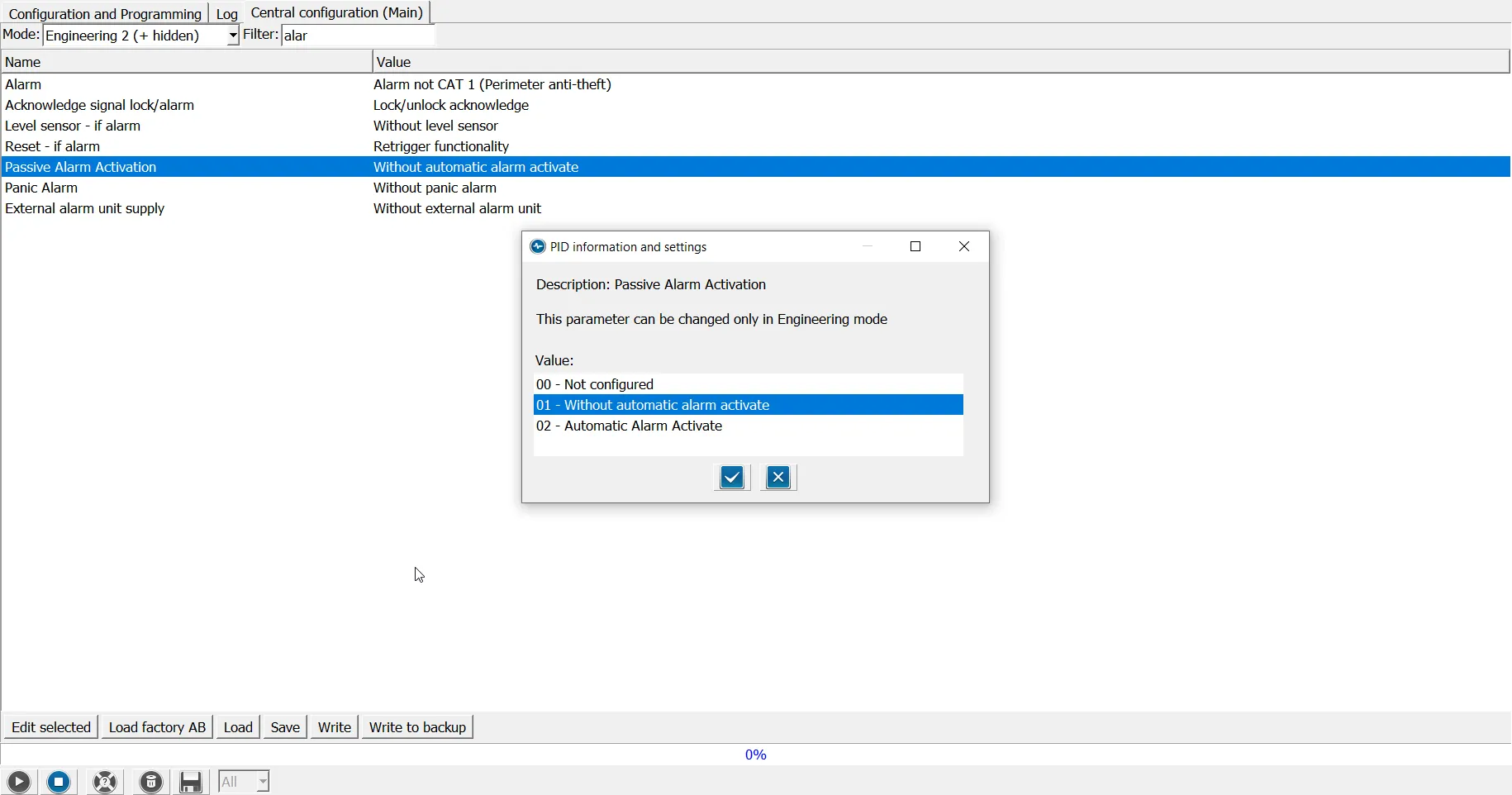This screenshot has width=1512, height=795.
Task: Maximize the PID information dialog
Action: point(915,247)
